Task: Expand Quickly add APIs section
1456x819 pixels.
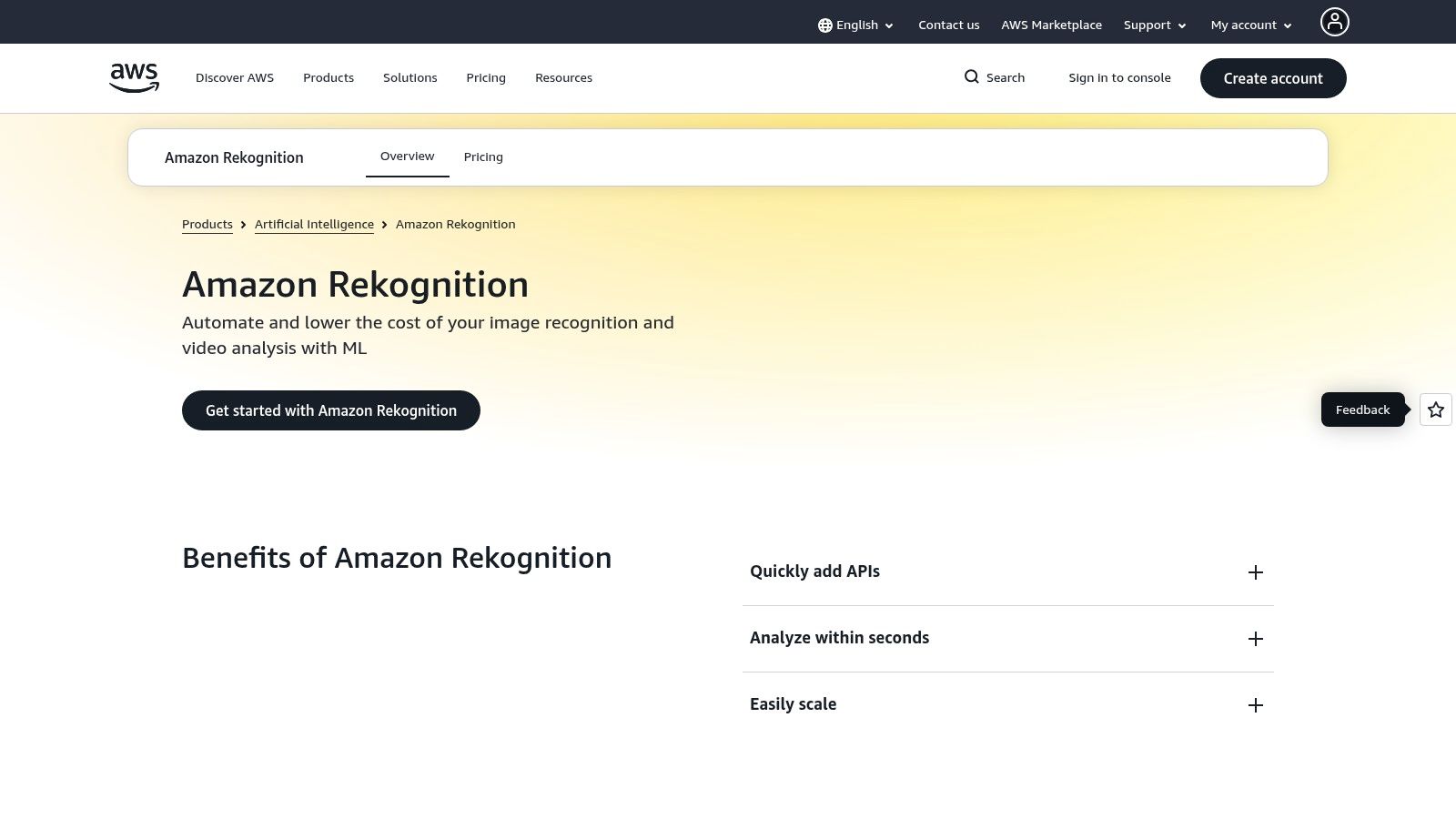Action: (x=1008, y=572)
